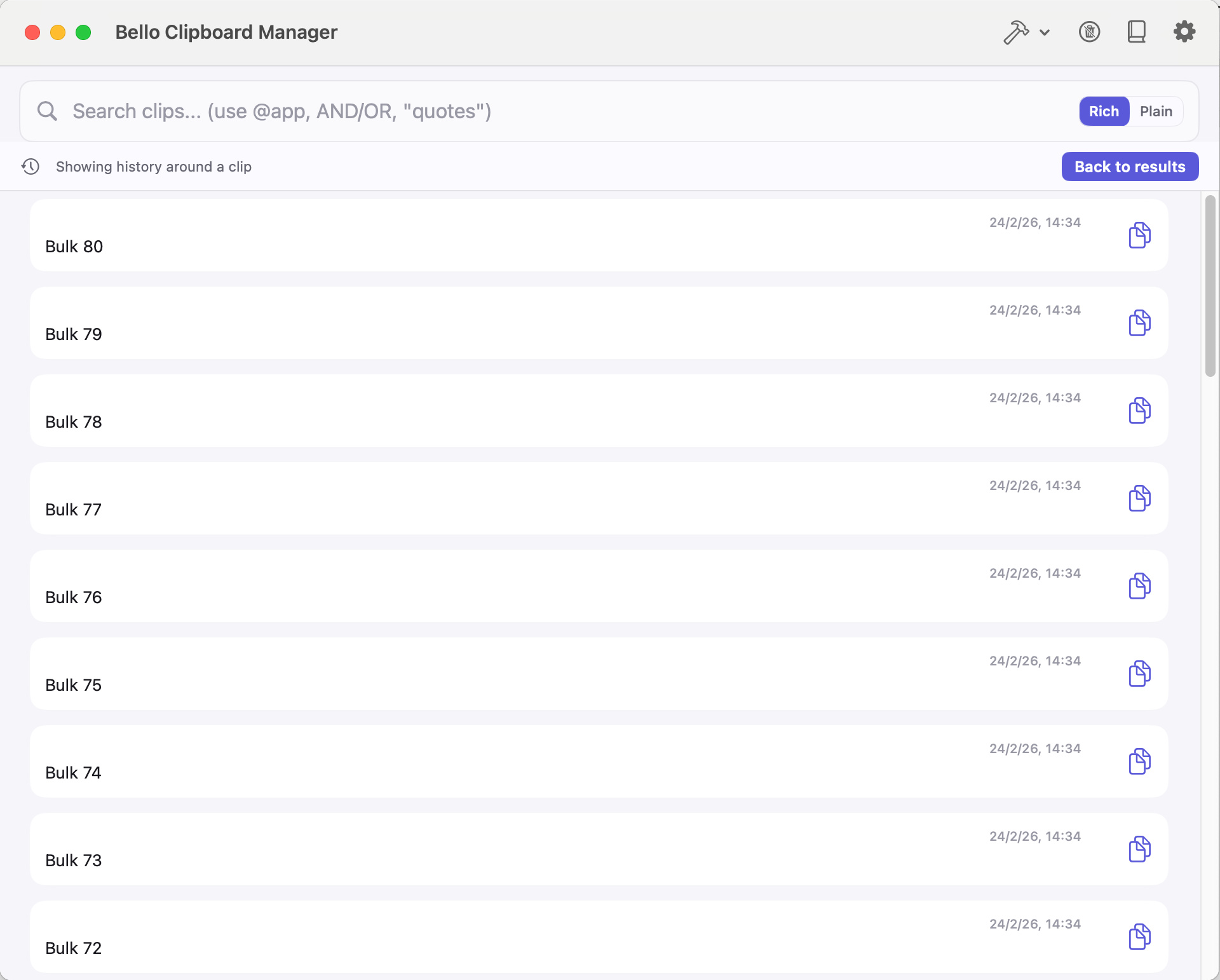Select the Bulk 74 clip entry

508,761
